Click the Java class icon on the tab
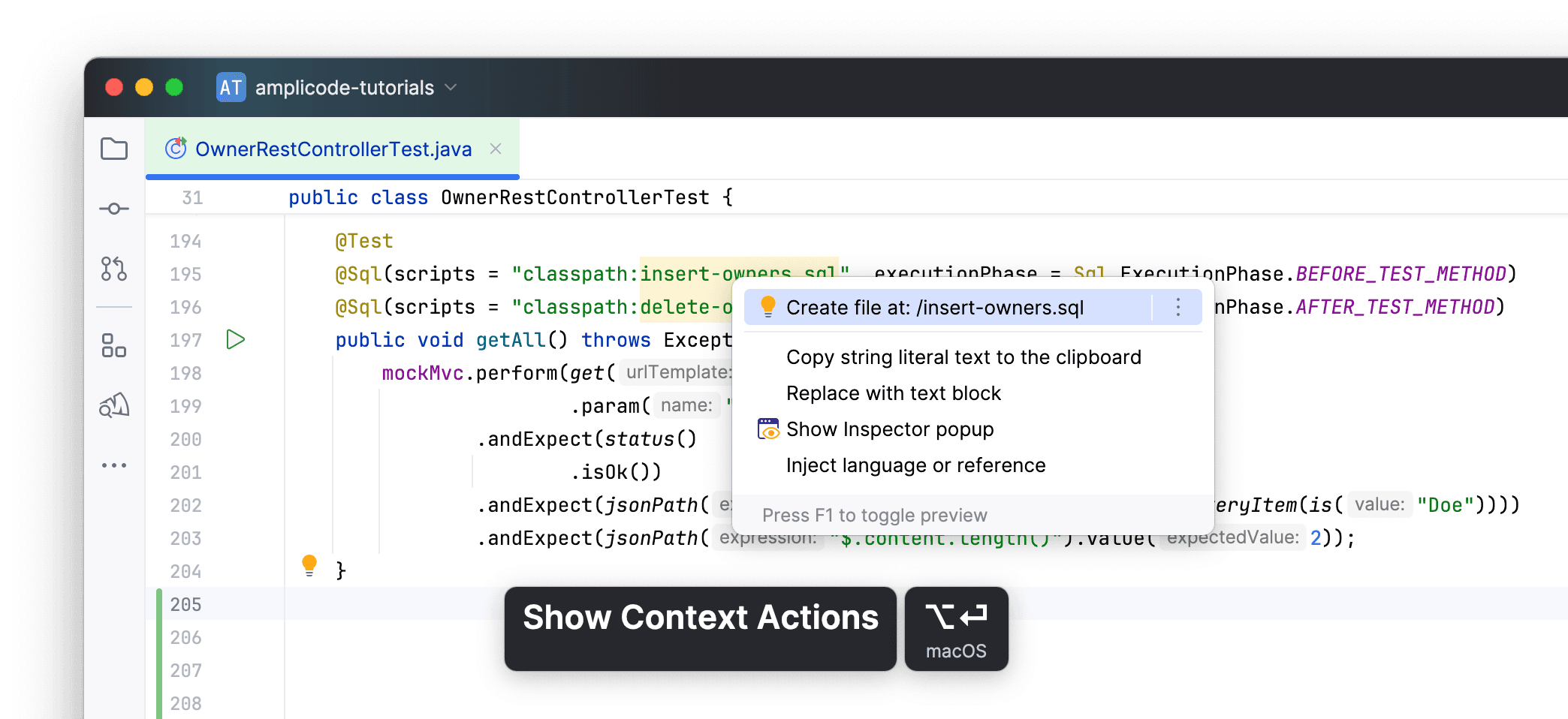1568x719 pixels. coord(176,149)
